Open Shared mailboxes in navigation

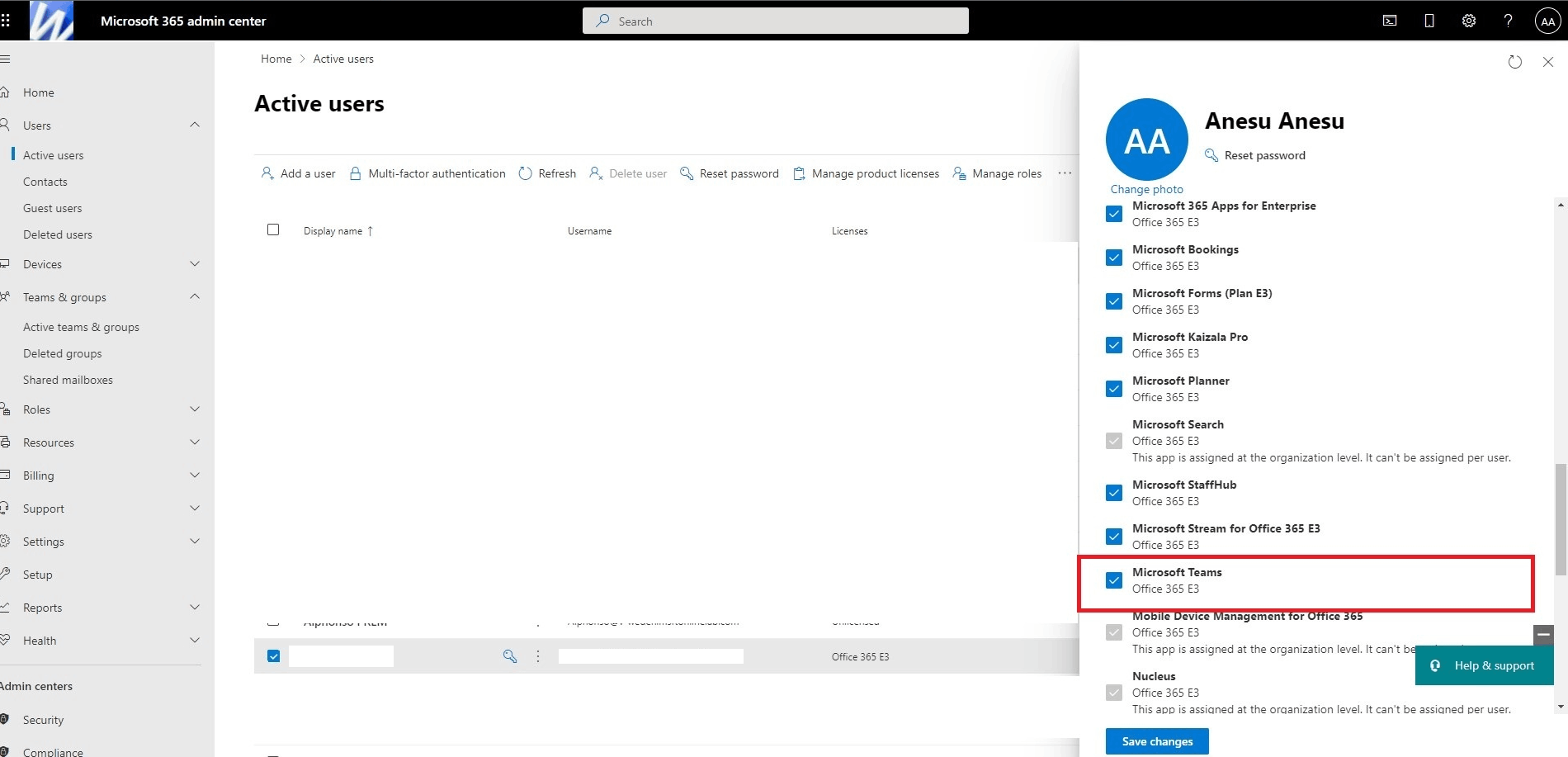(x=68, y=380)
